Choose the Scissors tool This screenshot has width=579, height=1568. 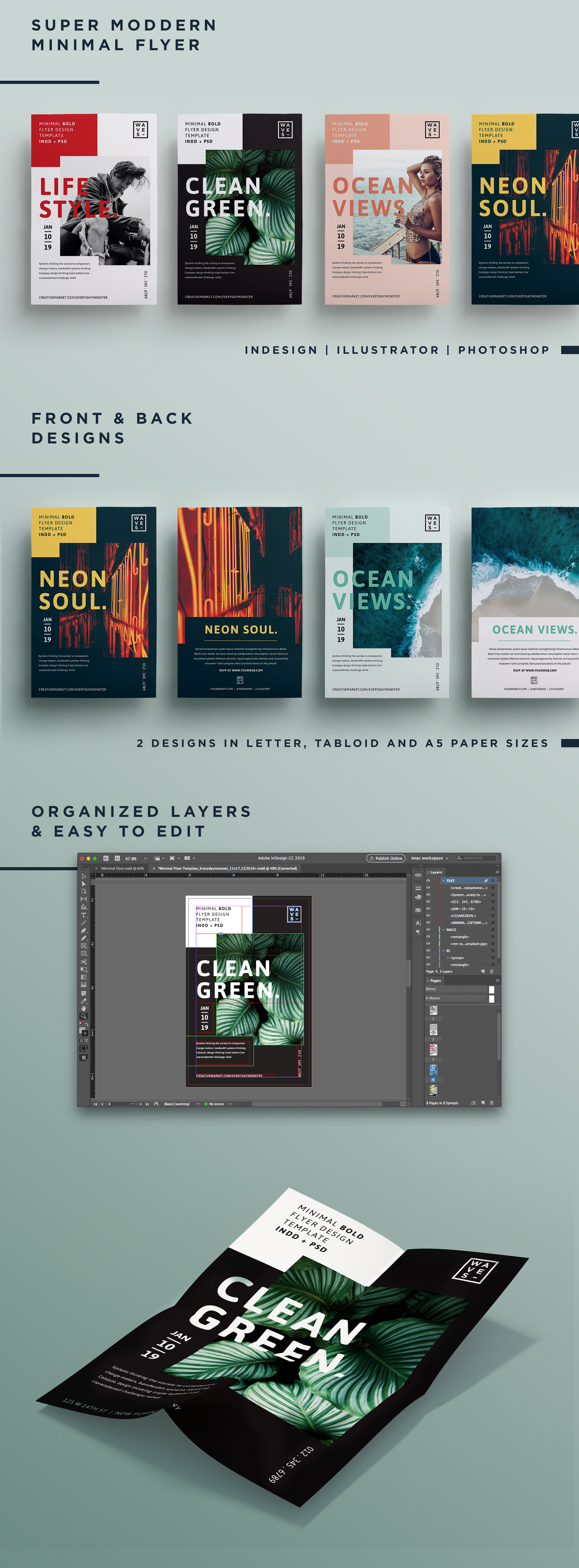tap(83, 962)
